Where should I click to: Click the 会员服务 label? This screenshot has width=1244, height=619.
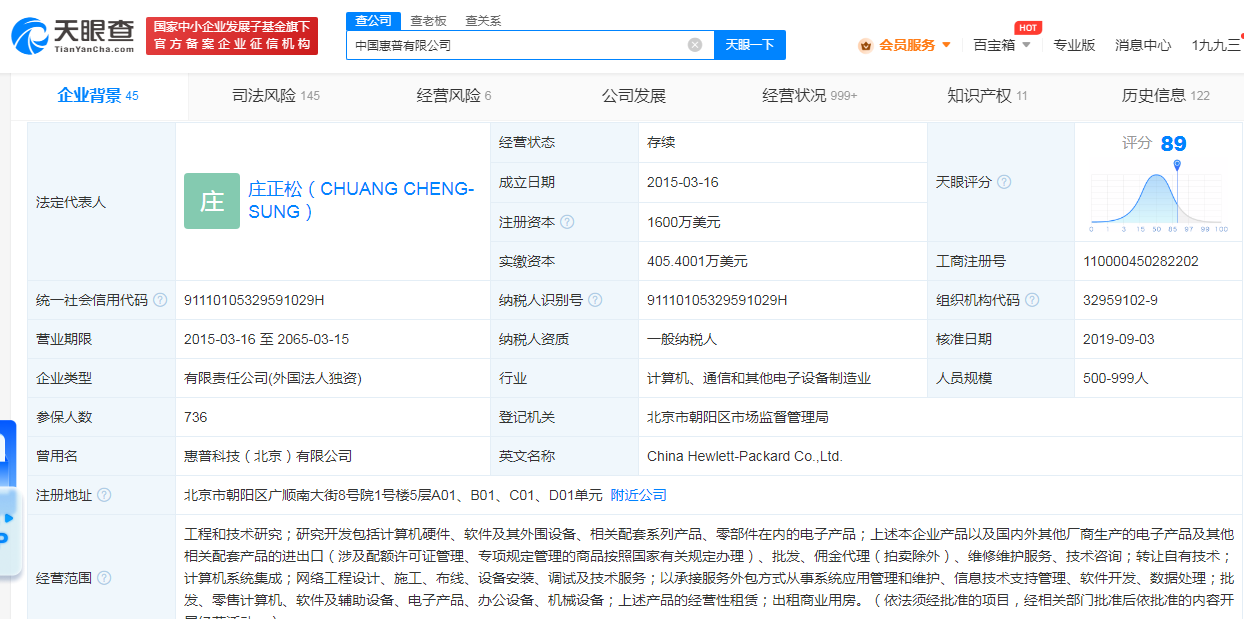pyautogui.click(x=907, y=45)
